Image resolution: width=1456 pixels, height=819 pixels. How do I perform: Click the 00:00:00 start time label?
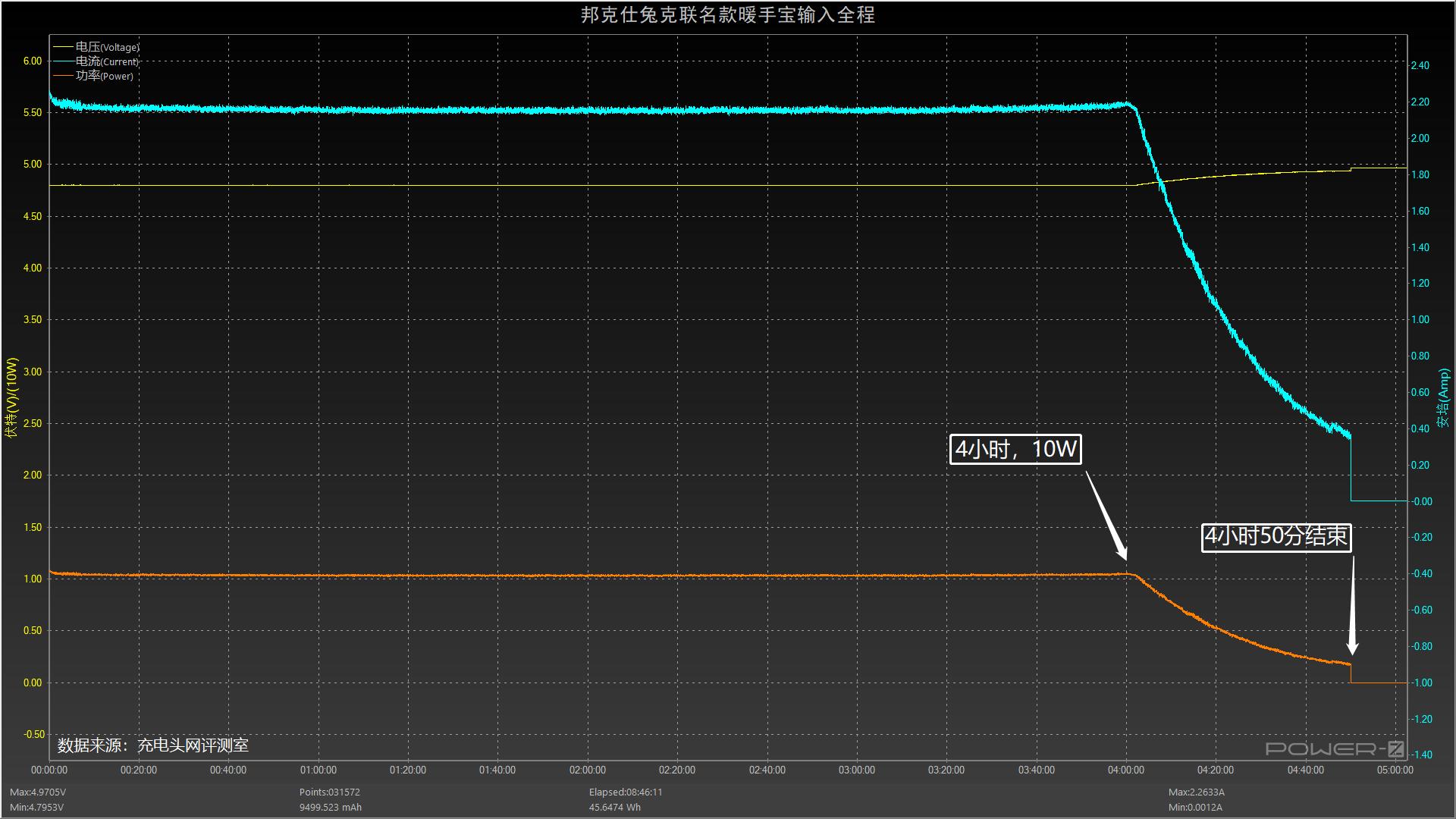pyautogui.click(x=49, y=770)
